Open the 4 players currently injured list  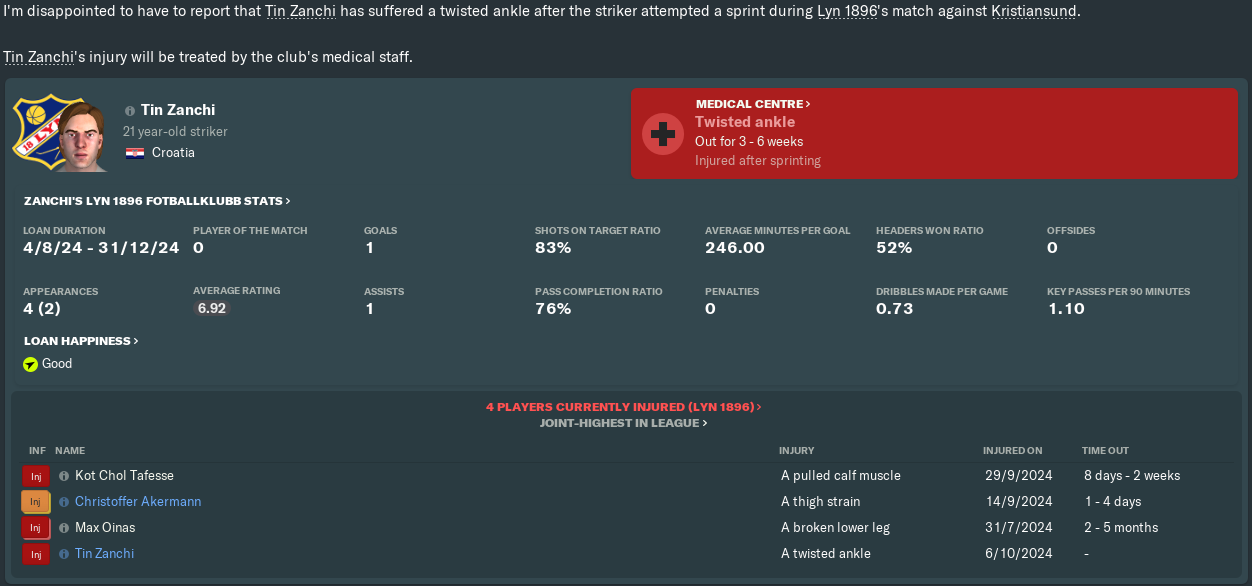[623, 407]
